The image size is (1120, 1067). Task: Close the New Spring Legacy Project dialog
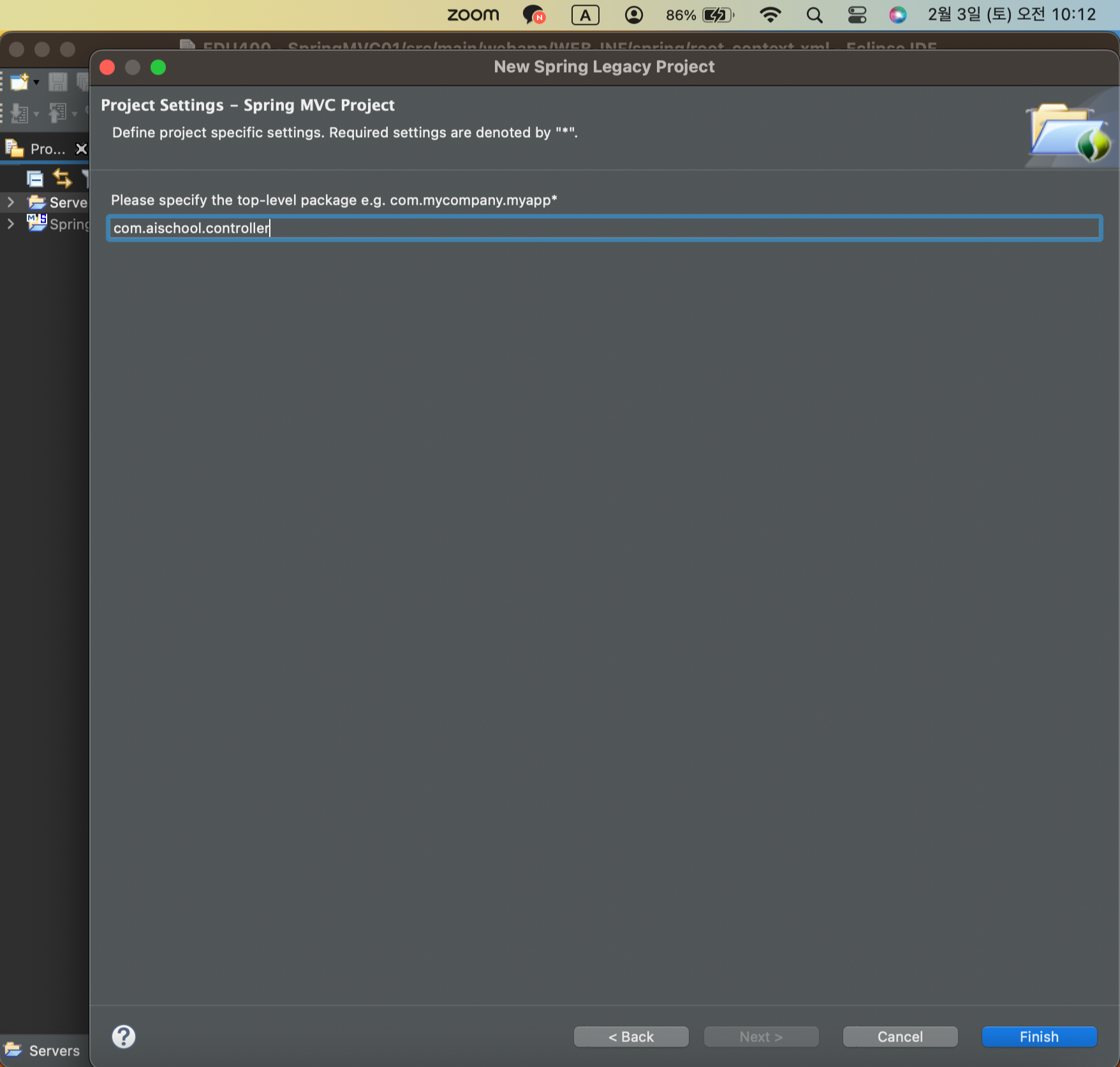tap(107, 67)
